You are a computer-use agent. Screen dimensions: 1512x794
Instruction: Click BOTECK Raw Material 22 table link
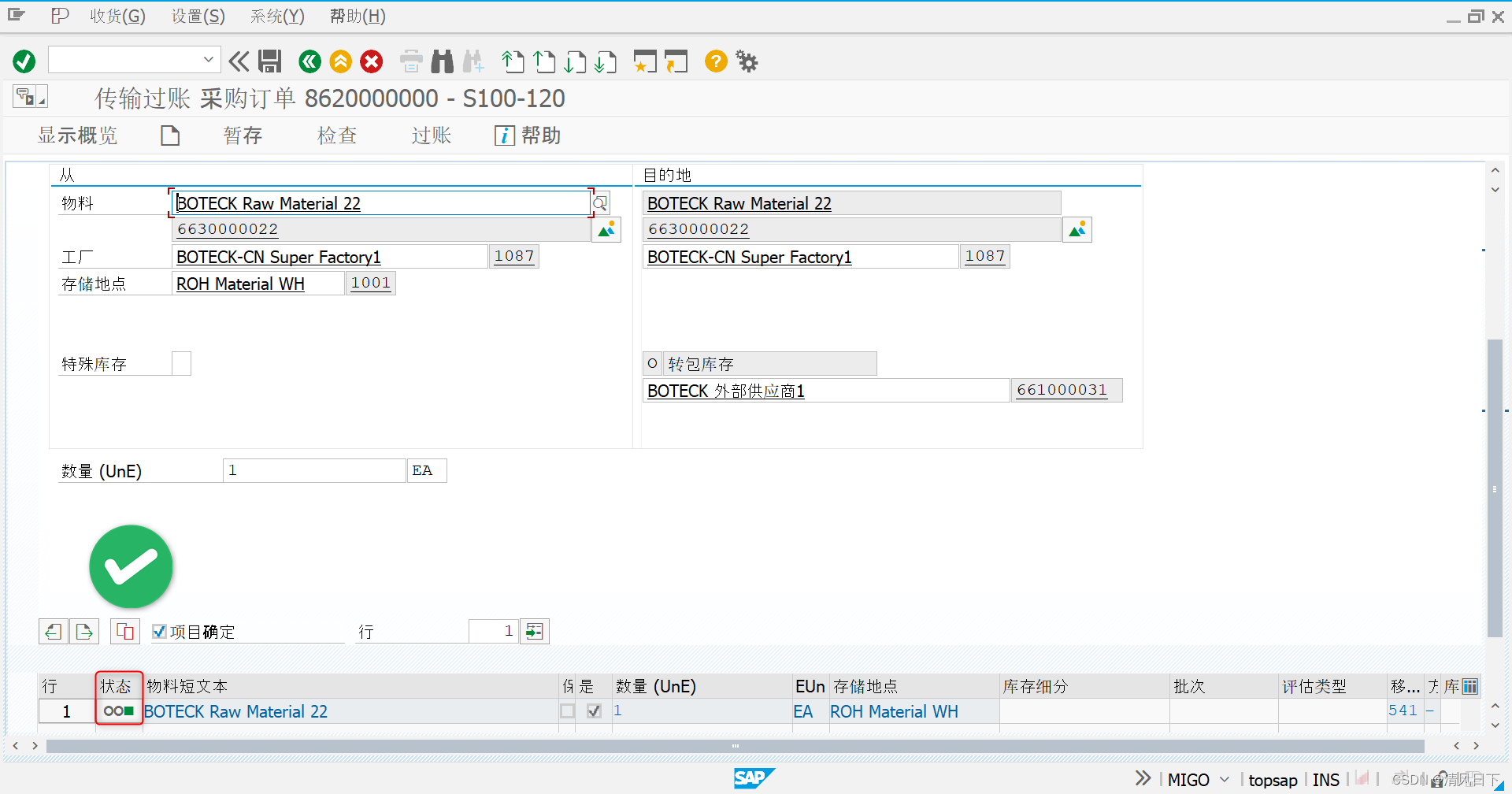click(235, 711)
